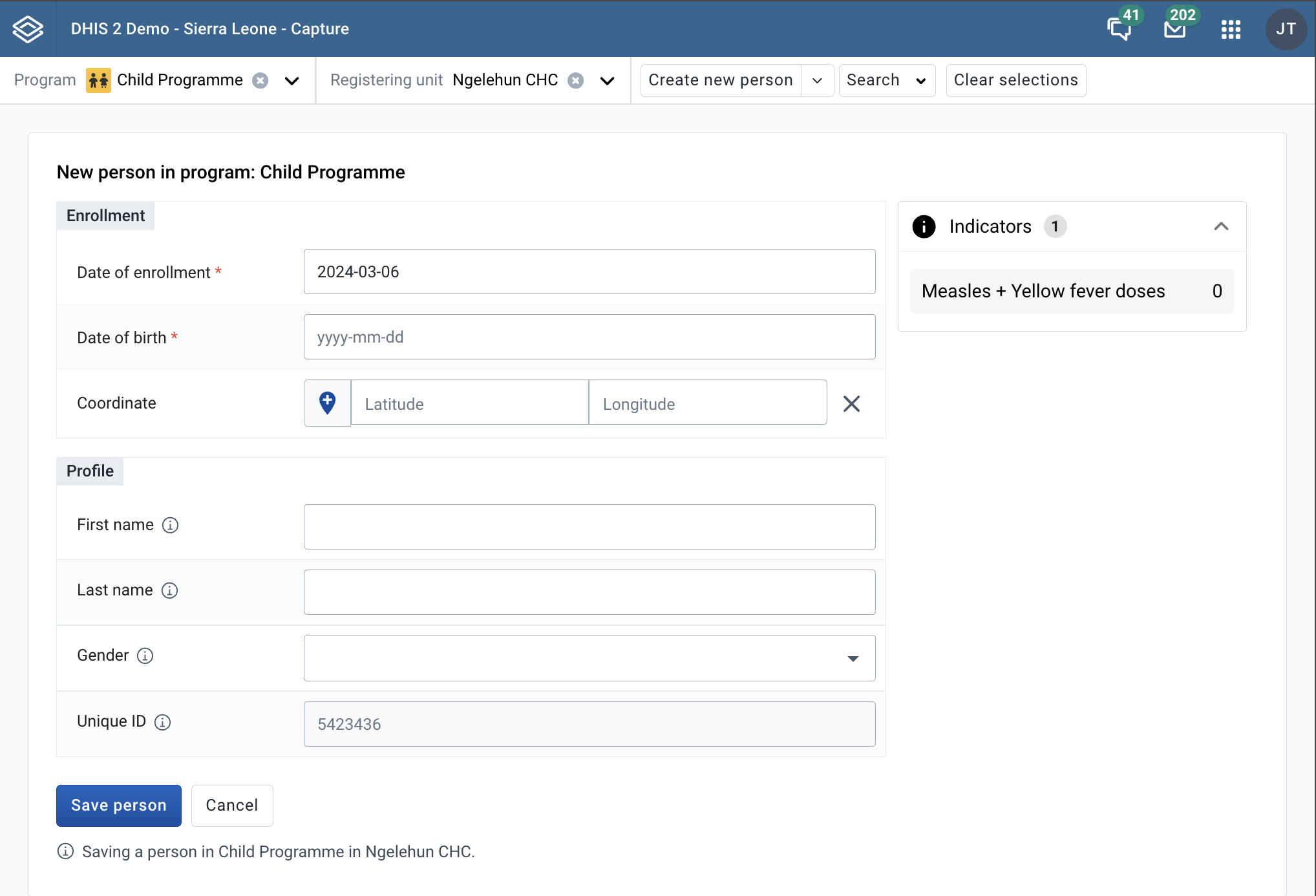
Task: Open the Search menu
Action: pos(887,80)
